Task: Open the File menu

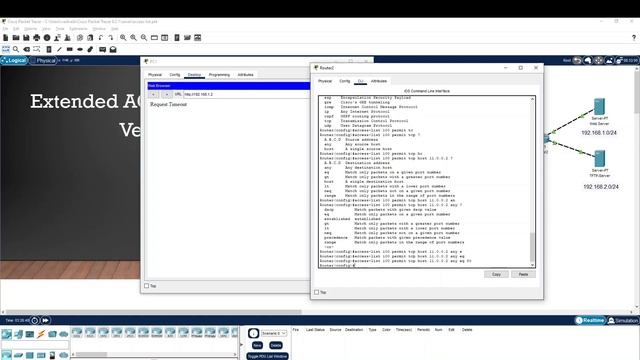Action: [x=5, y=29]
